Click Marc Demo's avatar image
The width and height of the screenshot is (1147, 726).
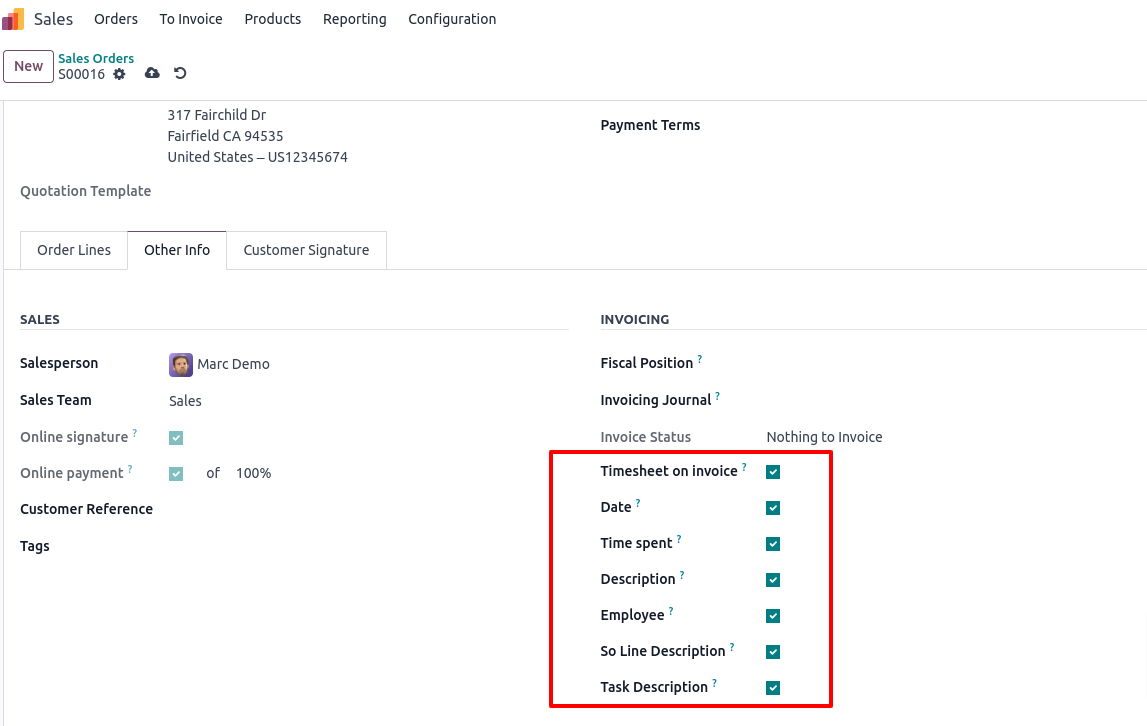click(x=181, y=364)
